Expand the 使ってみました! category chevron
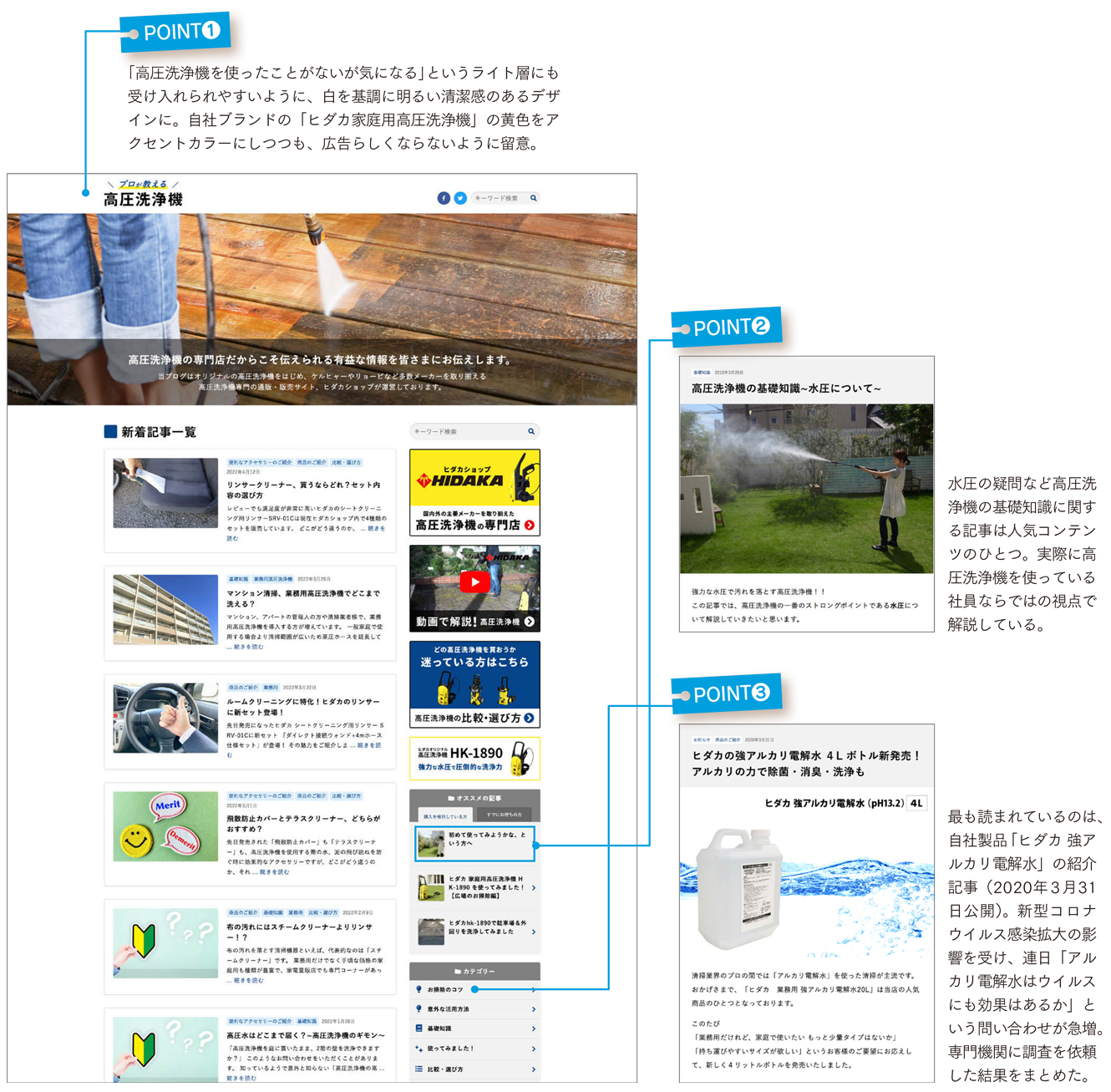Screen dimensions: 1111x1092 pyautogui.click(x=534, y=1049)
